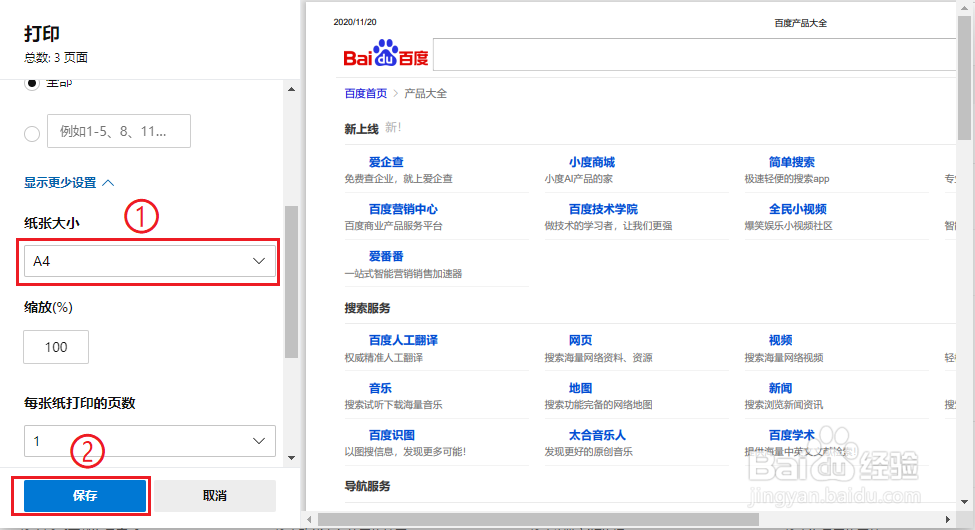Click the '2020/11/20' date in preview header
Screen dimensions: 975x530
tap(355, 22)
